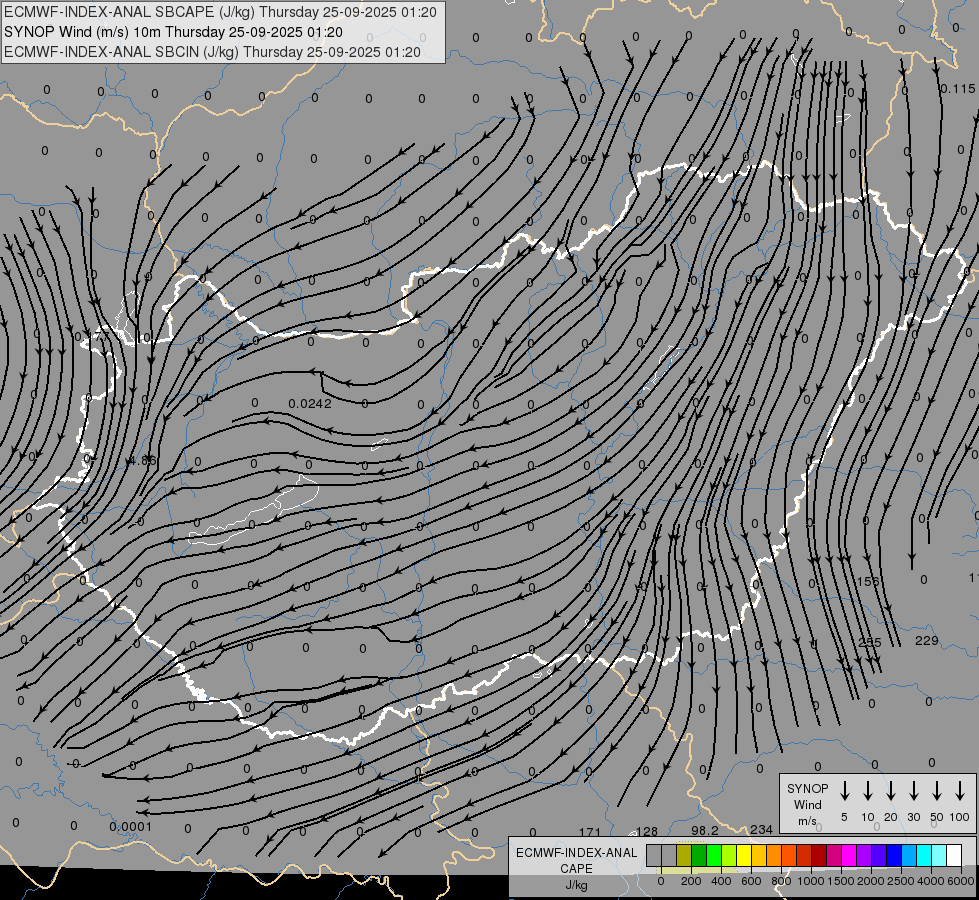Click the 171 value on the map

[589, 832]
